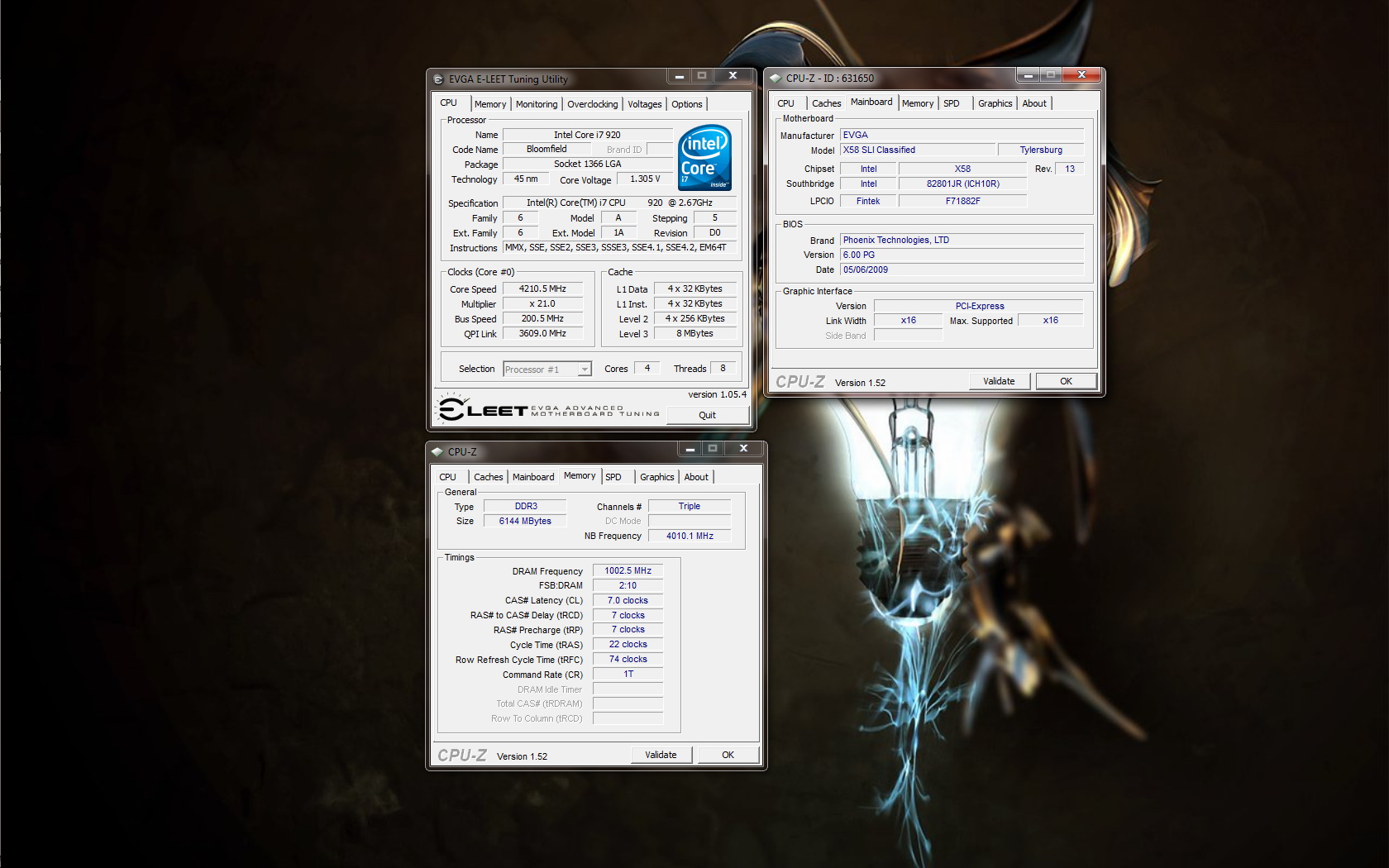Screen dimensions: 1389x868
Task: Open Graphics tab in lower CPU-Z window
Action: [656, 477]
